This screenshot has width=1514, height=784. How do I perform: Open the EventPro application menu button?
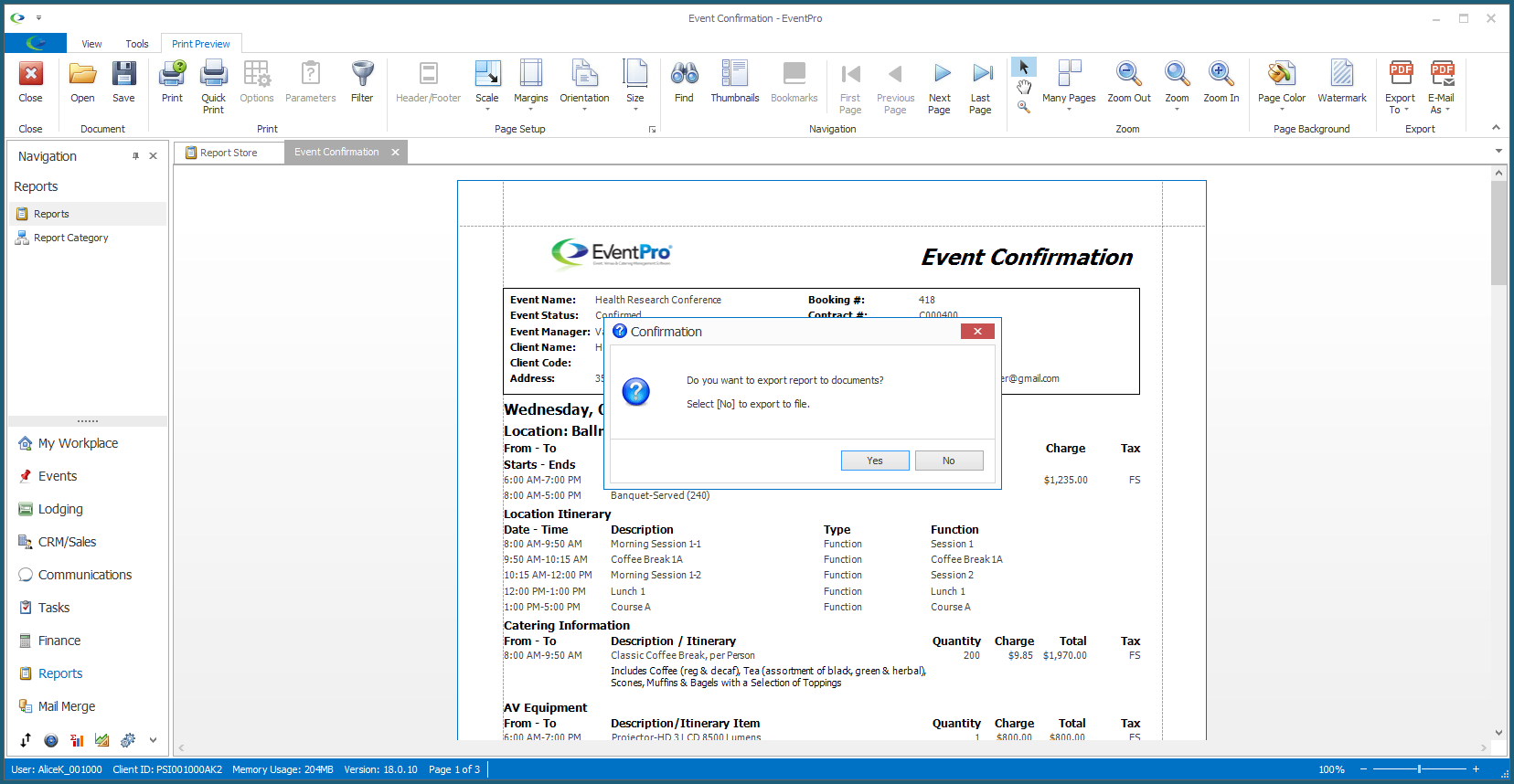point(36,43)
